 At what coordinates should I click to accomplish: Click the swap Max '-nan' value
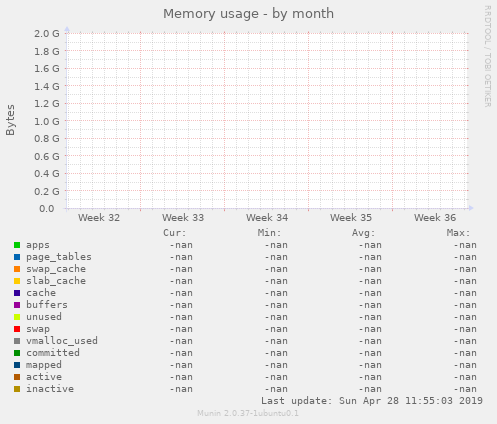point(465,329)
